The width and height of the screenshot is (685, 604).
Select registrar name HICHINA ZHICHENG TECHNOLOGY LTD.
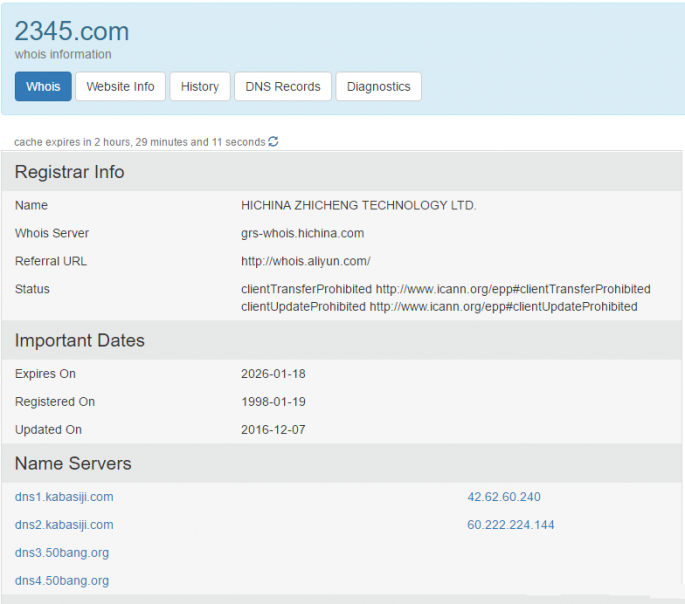coord(359,205)
